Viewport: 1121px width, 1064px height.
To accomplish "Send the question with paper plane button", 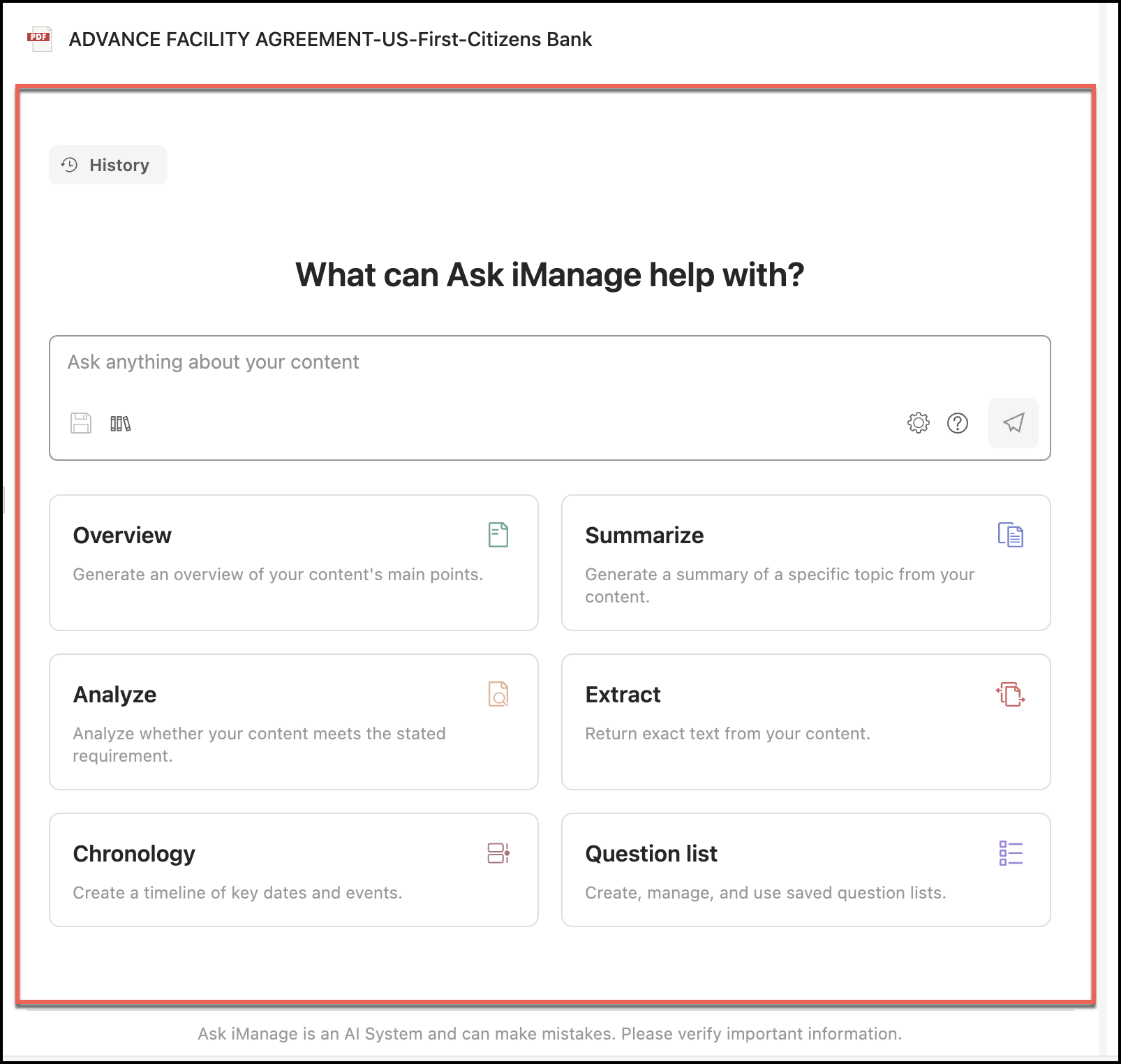I will pos(1013,423).
